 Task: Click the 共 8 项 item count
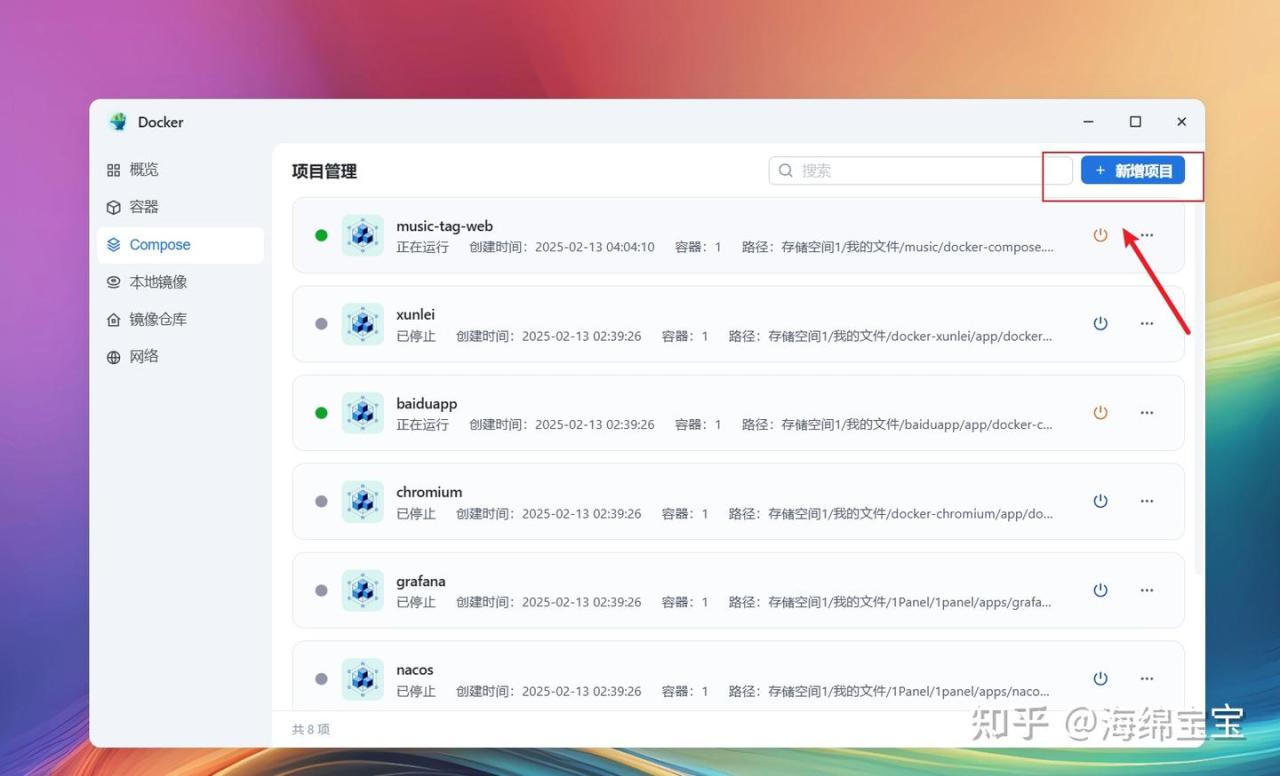[311, 730]
